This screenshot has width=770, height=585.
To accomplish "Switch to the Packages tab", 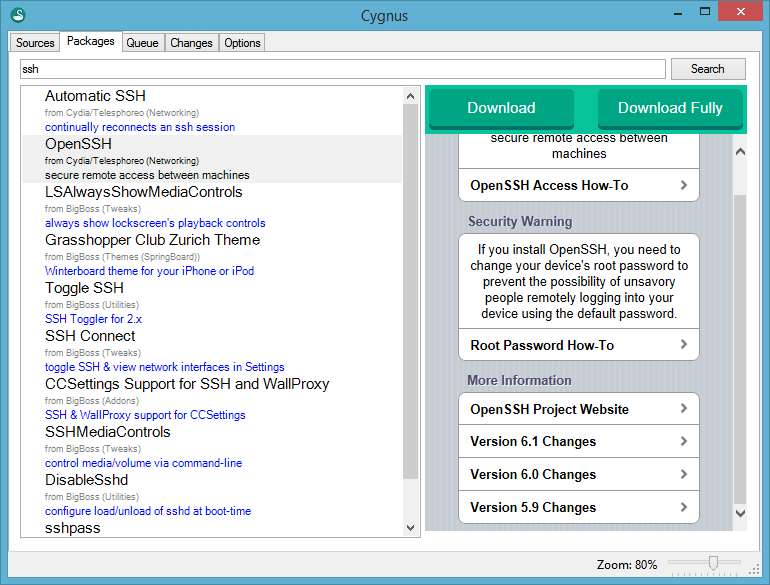I will coord(90,41).
